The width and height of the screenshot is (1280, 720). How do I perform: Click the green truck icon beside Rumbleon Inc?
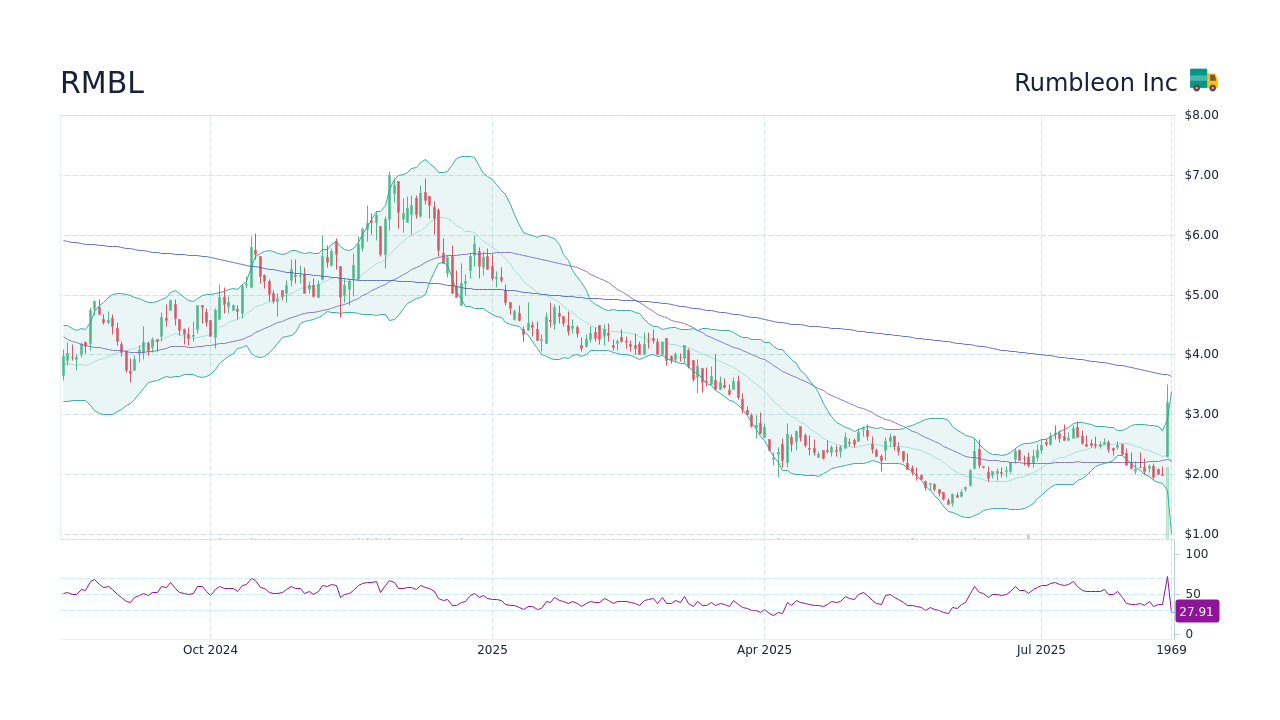(1202, 81)
